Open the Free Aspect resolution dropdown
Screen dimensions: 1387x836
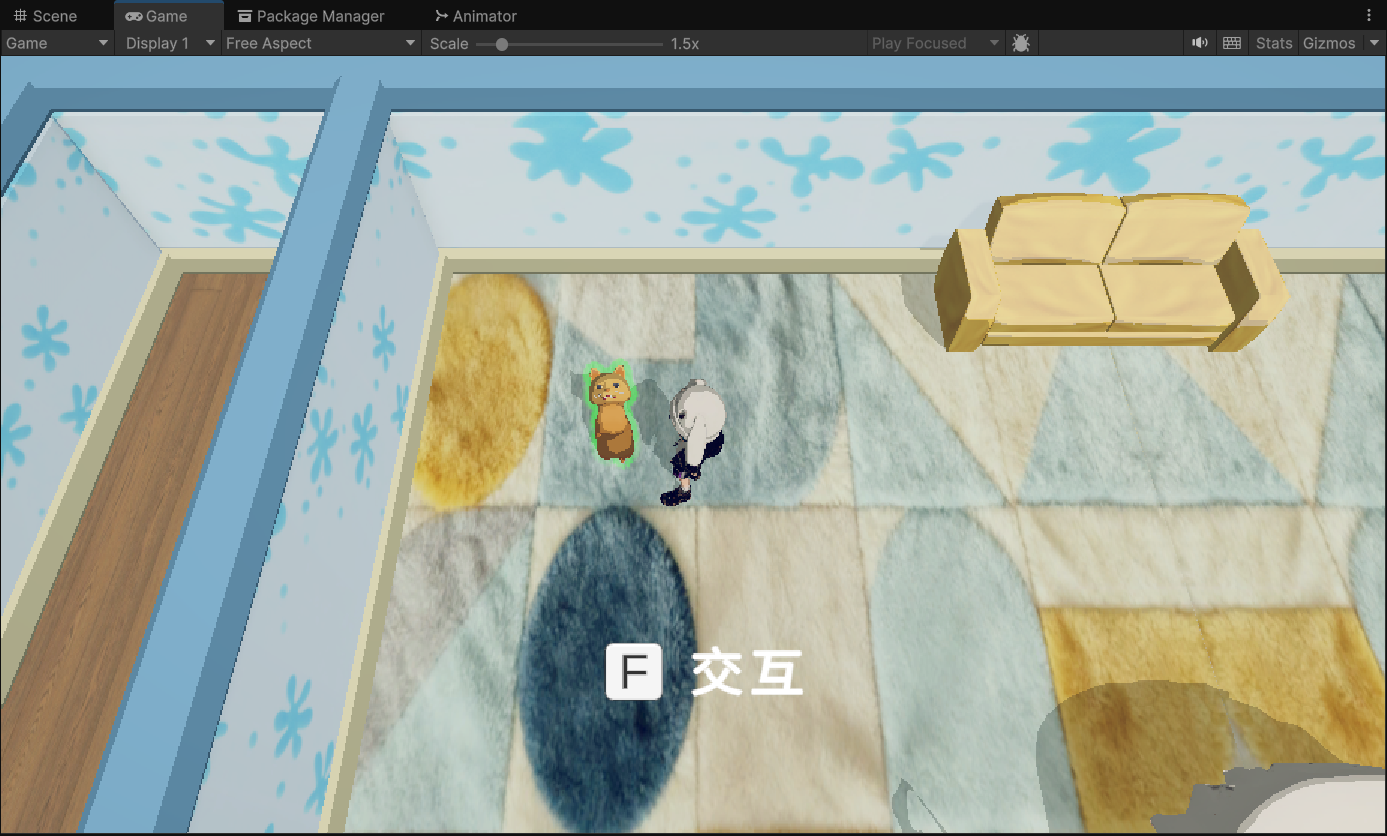point(320,43)
